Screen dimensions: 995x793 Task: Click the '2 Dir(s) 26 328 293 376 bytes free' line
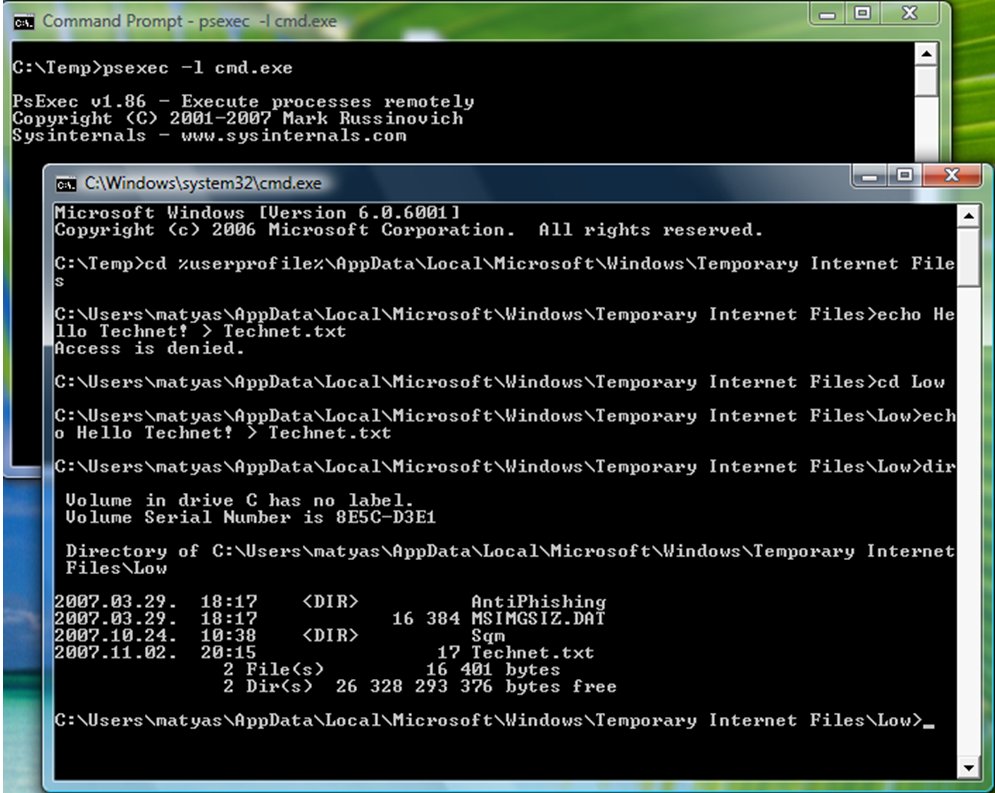click(419, 687)
